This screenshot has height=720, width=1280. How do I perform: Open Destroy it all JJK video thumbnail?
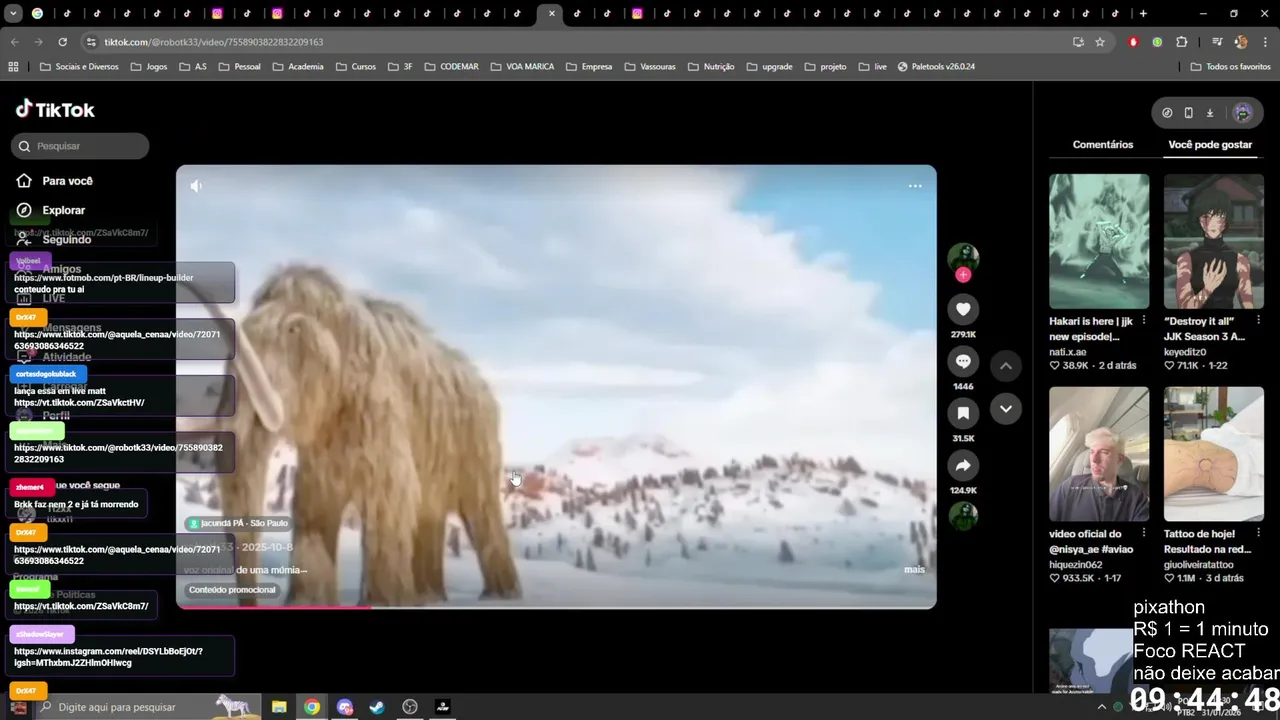[1214, 241]
